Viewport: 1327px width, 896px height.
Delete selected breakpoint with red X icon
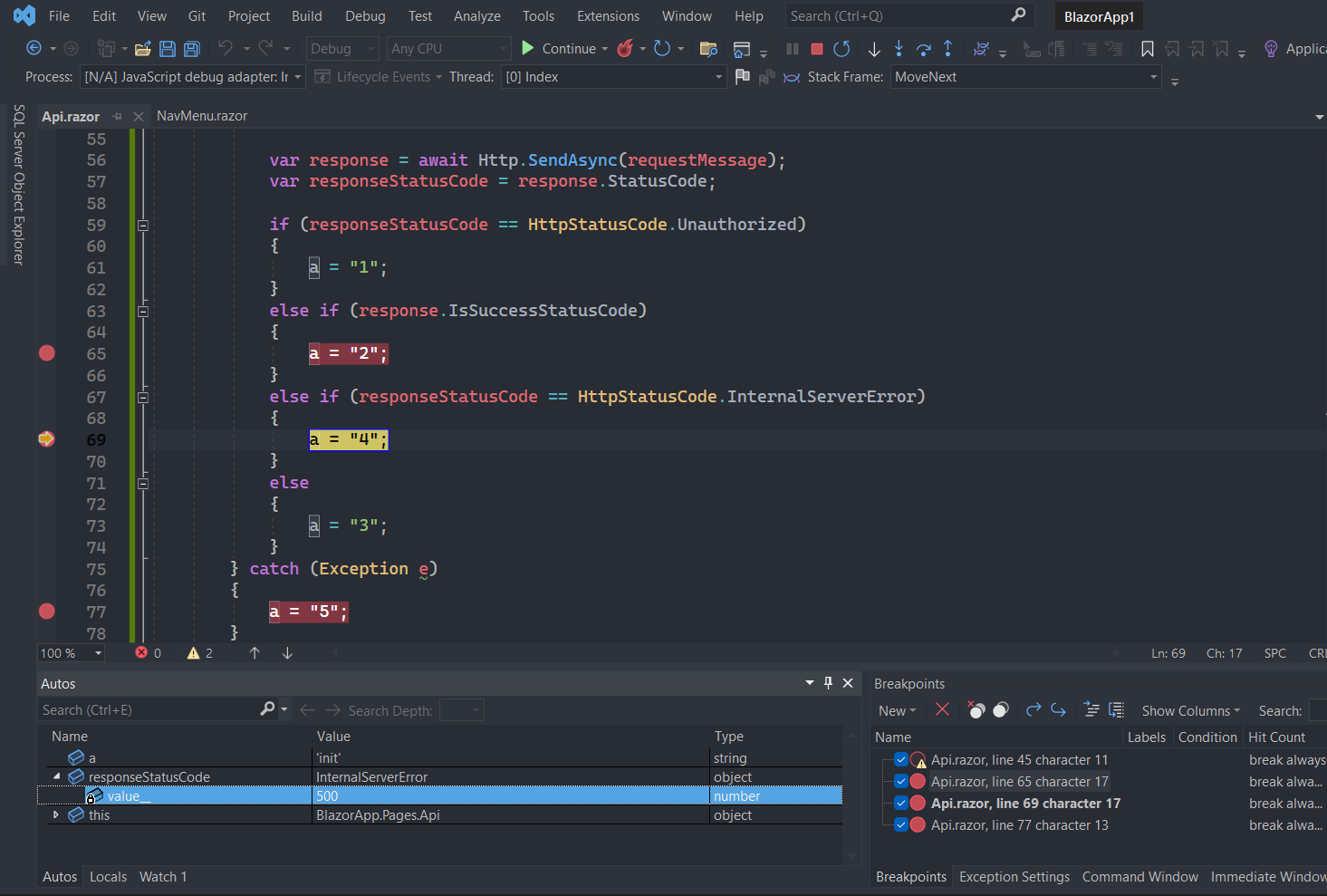(942, 710)
